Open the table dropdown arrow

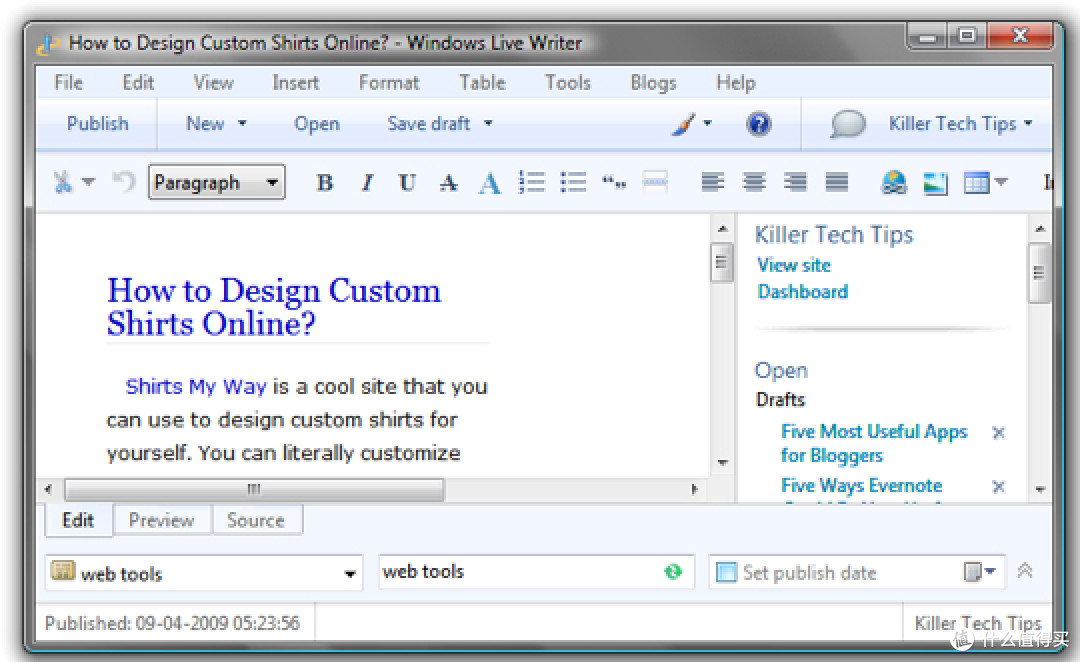point(1001,182)
